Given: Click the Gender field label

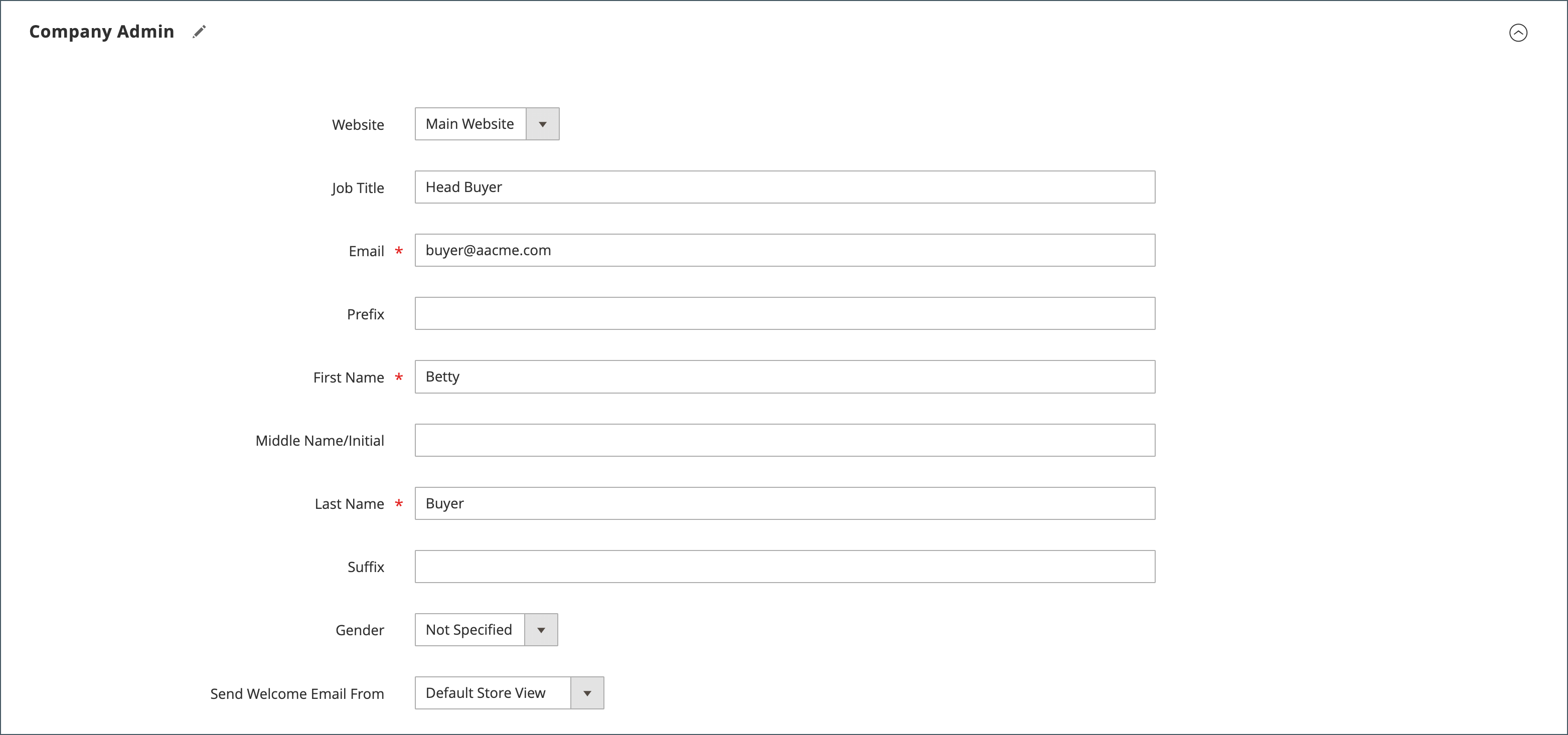Looking at the screenshot, I should click(x=360, y=630).
